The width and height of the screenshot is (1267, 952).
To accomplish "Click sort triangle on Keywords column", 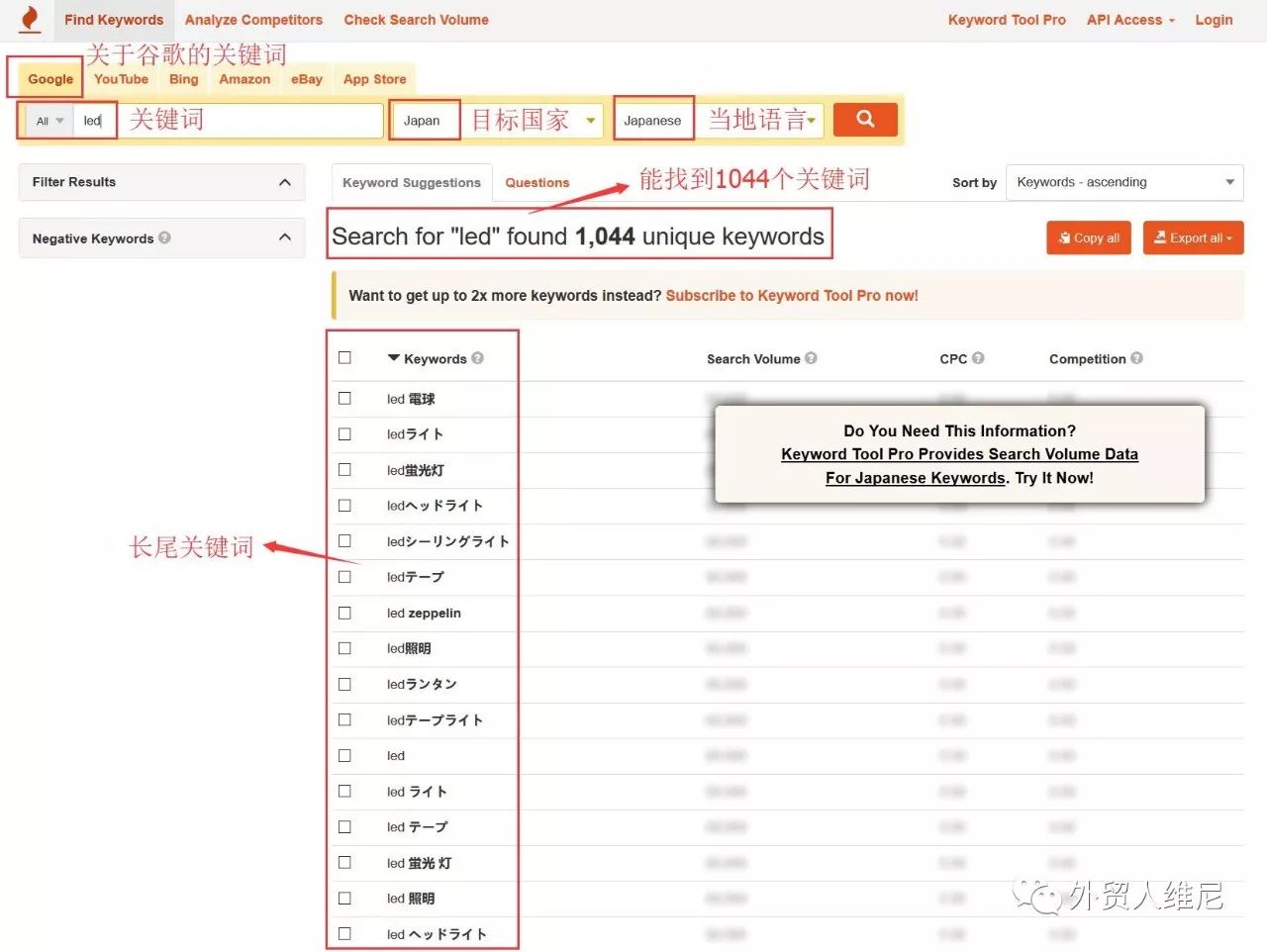I will coord(393,358).
